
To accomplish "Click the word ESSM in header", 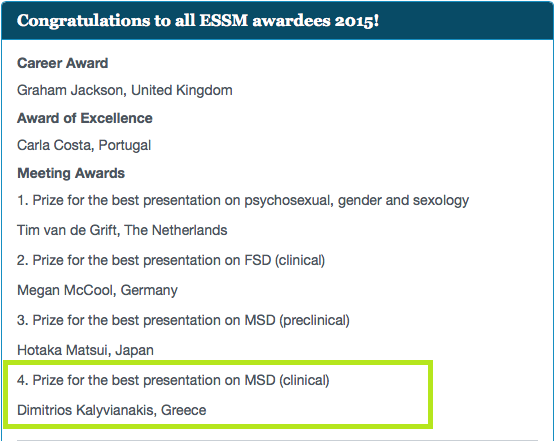I will tap(224, 21).
